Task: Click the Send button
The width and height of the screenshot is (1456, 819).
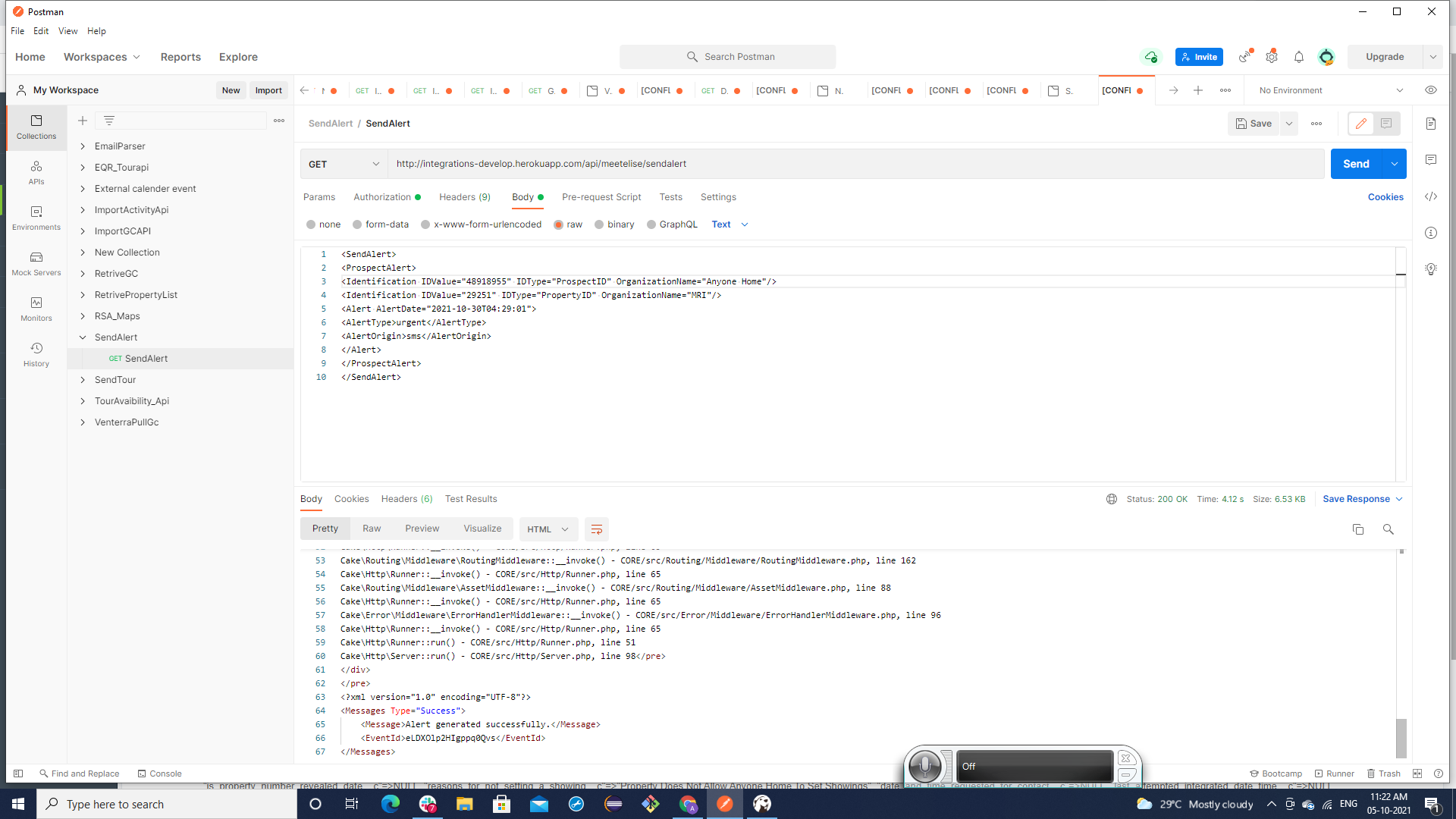Action: pyautogui.click(x=1356, y=164)
